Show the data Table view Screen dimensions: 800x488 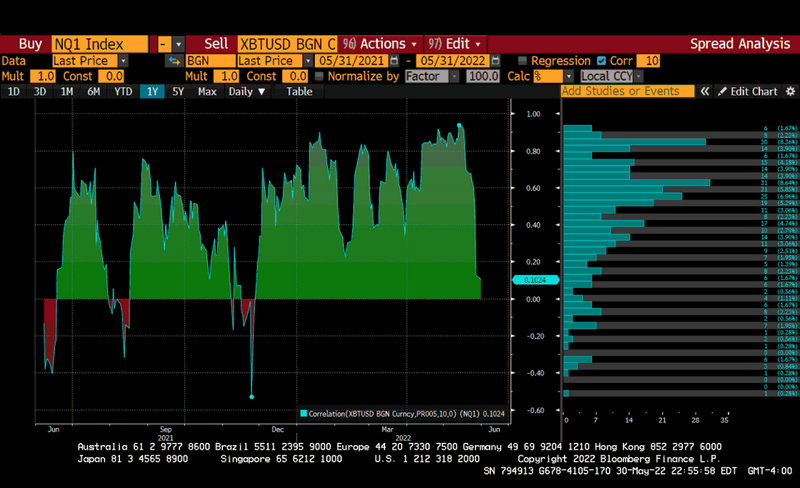pos(299,91)
